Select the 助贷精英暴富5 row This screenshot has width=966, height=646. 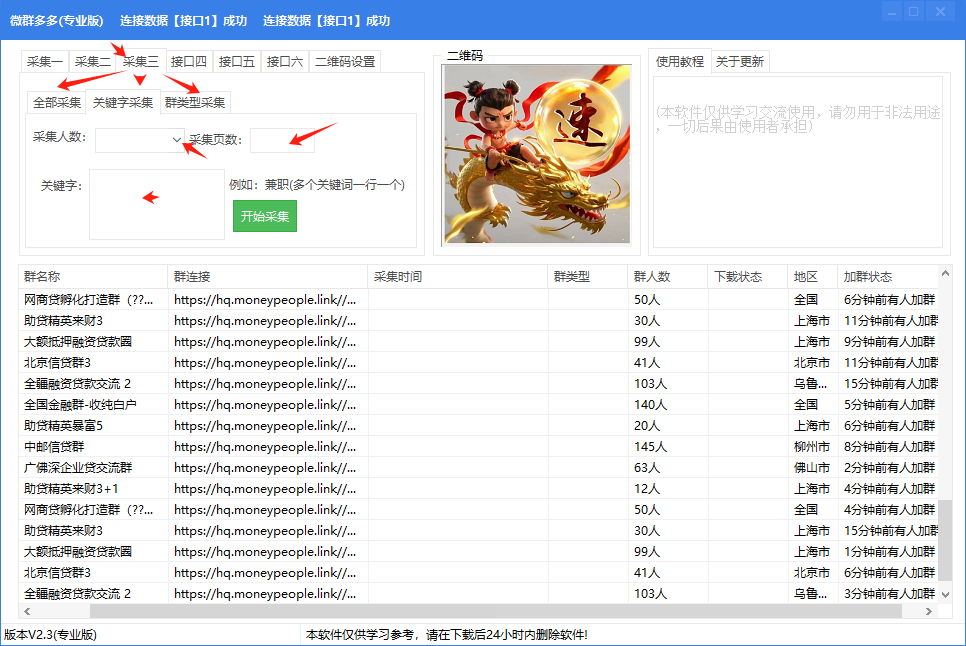point(479,426)
